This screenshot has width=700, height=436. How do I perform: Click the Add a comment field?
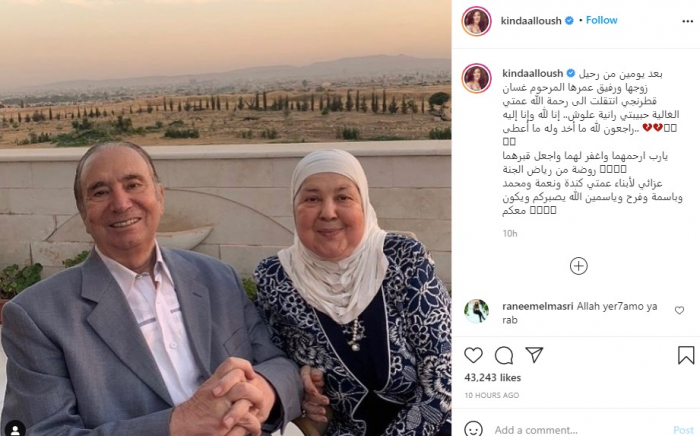point(580,430)
